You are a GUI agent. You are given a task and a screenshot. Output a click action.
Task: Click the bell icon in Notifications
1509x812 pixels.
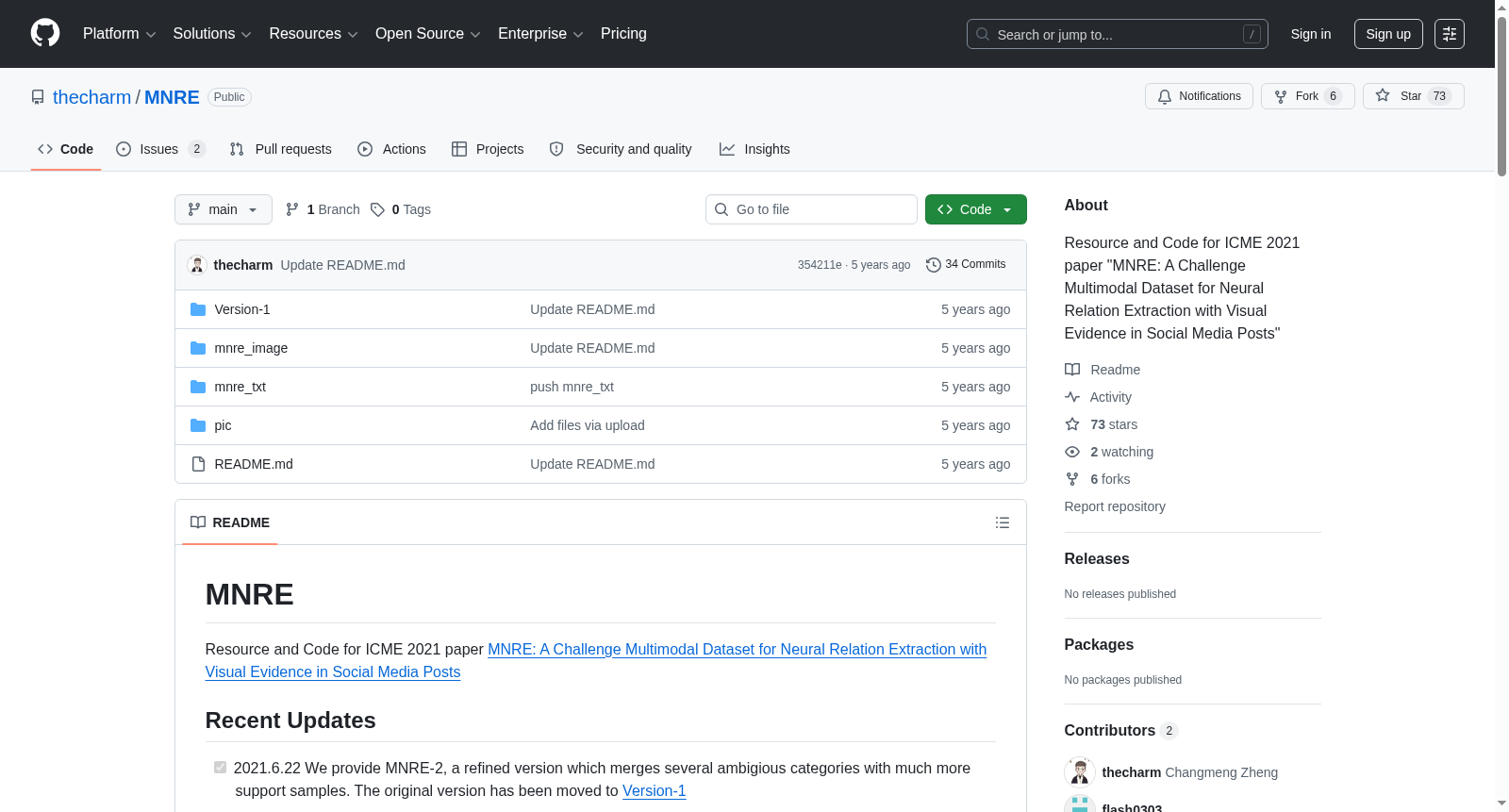coord(1165,96)
